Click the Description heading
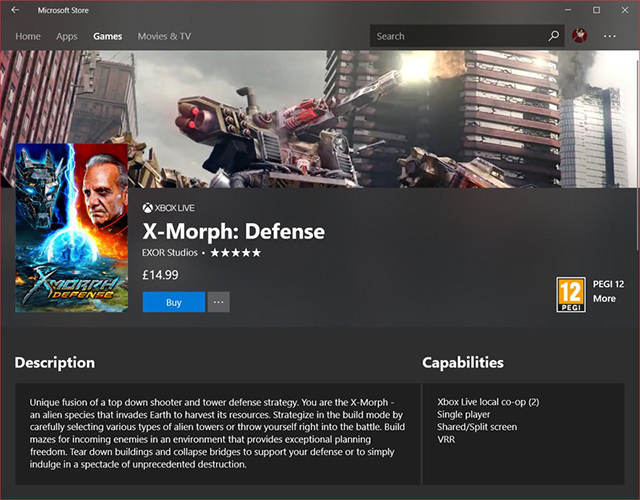Image resolution: width=640 pixels, height=500 pixels. (55, 362)
